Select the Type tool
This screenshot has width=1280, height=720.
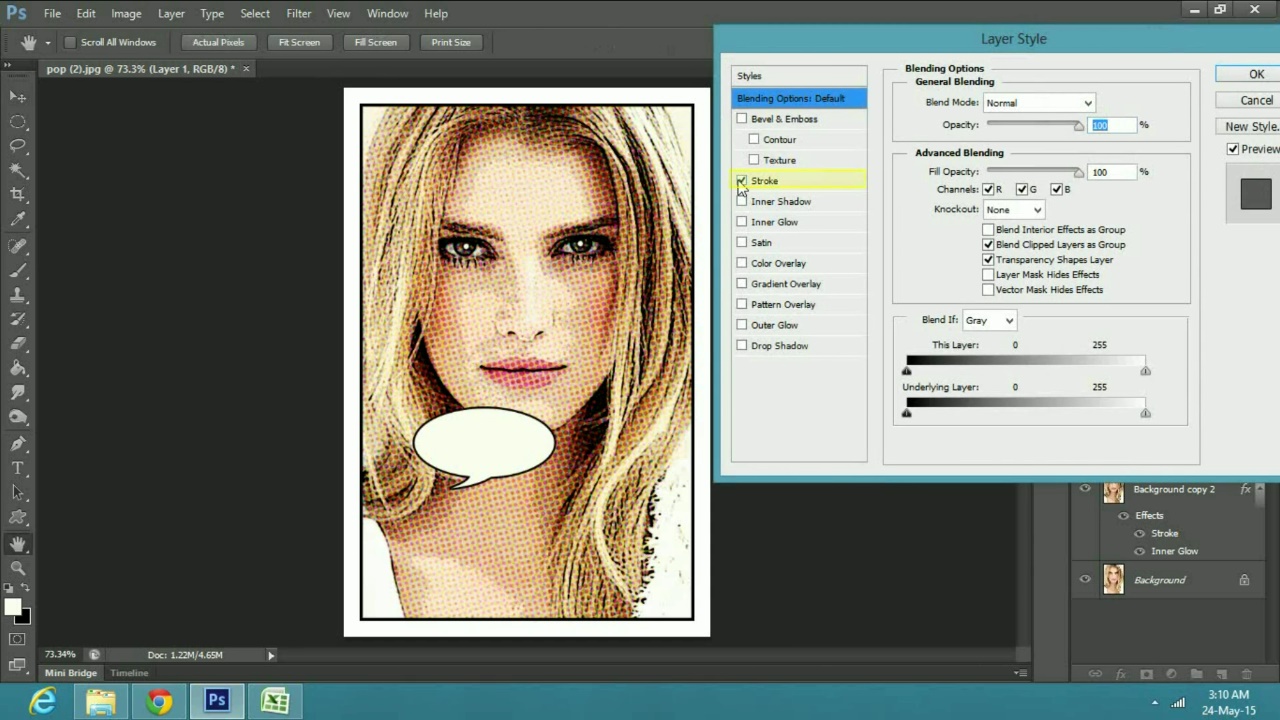(18, 468)
